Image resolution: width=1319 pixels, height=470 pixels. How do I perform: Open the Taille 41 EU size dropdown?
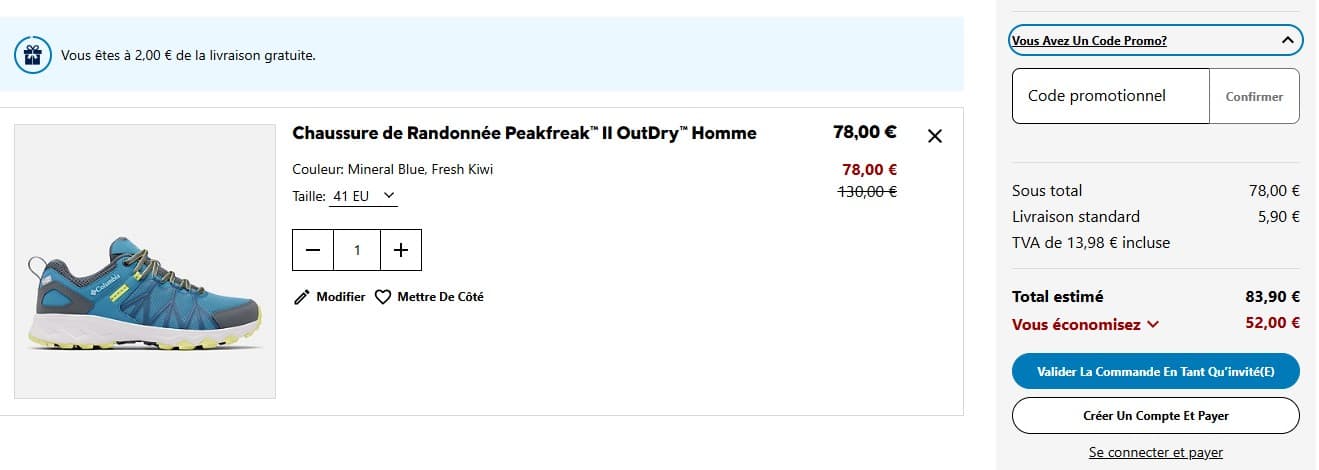pos(364,196)
